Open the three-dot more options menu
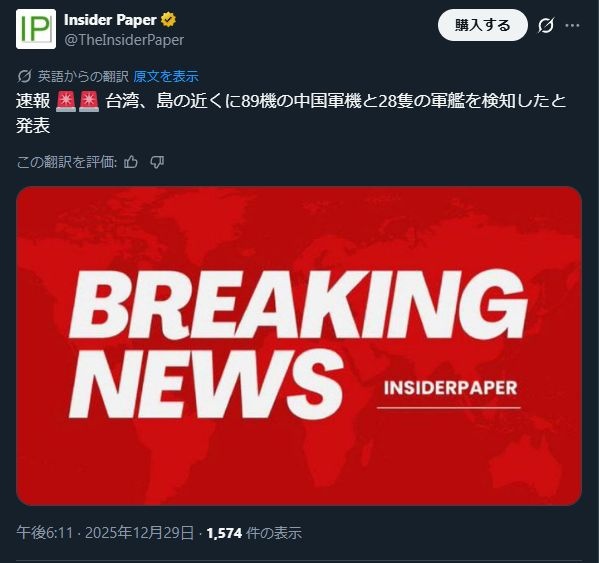The image size is (599, 563). pyautogui.click(x=572, y=26)
